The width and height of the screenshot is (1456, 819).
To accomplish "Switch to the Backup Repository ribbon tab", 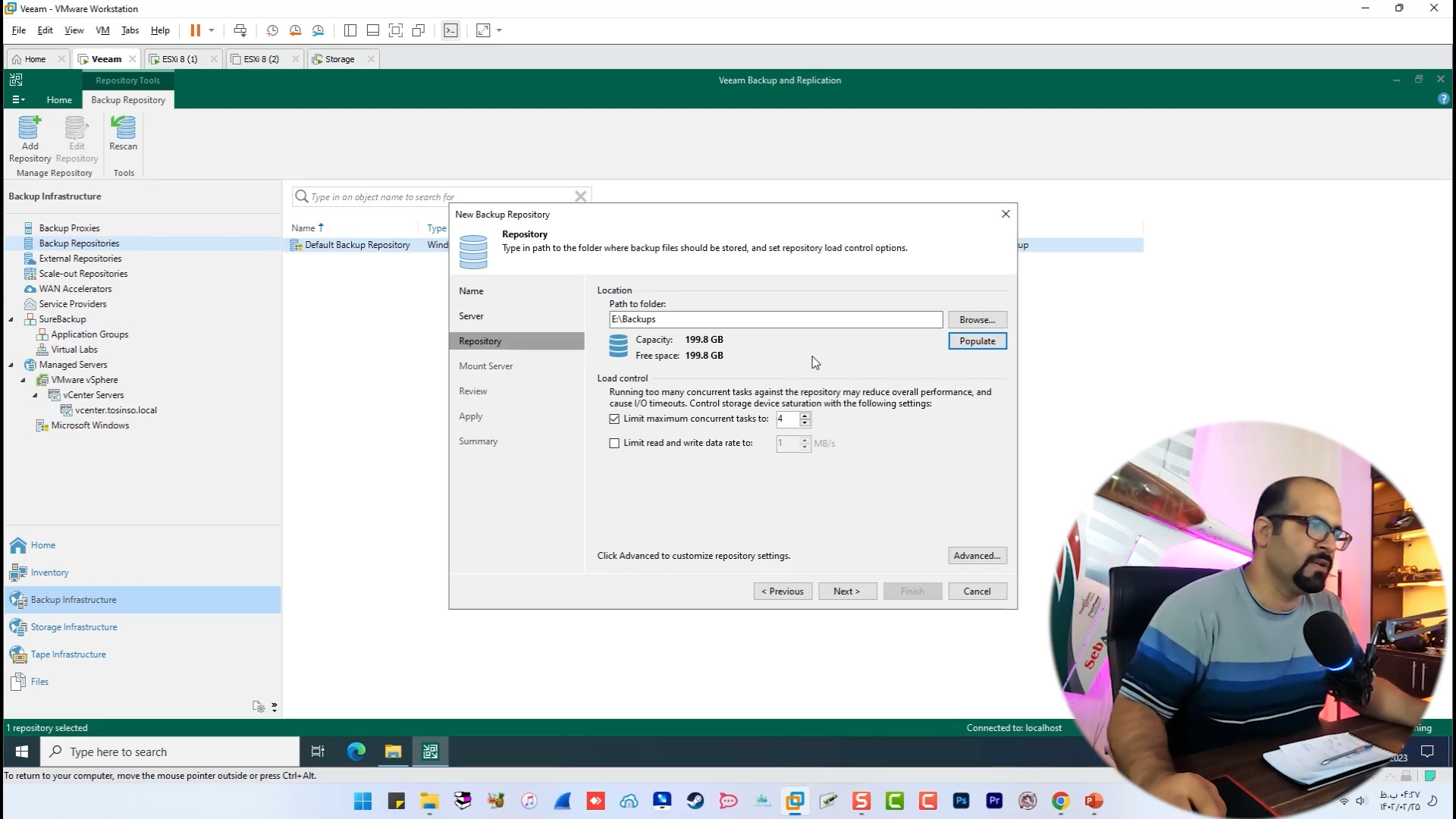I will (x=128, y=99).
